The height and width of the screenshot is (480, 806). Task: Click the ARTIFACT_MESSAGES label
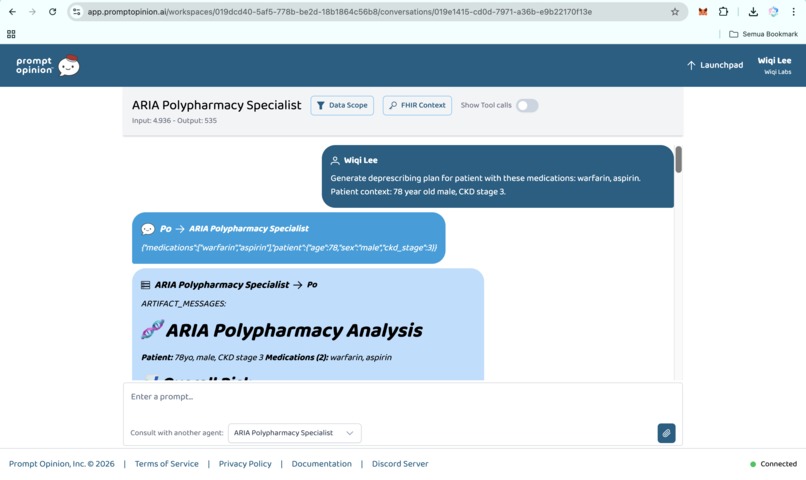coord(184,304)
